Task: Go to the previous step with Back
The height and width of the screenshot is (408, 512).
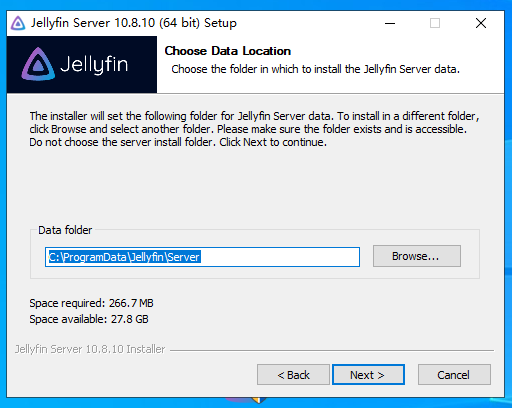Action: (293, 375)
